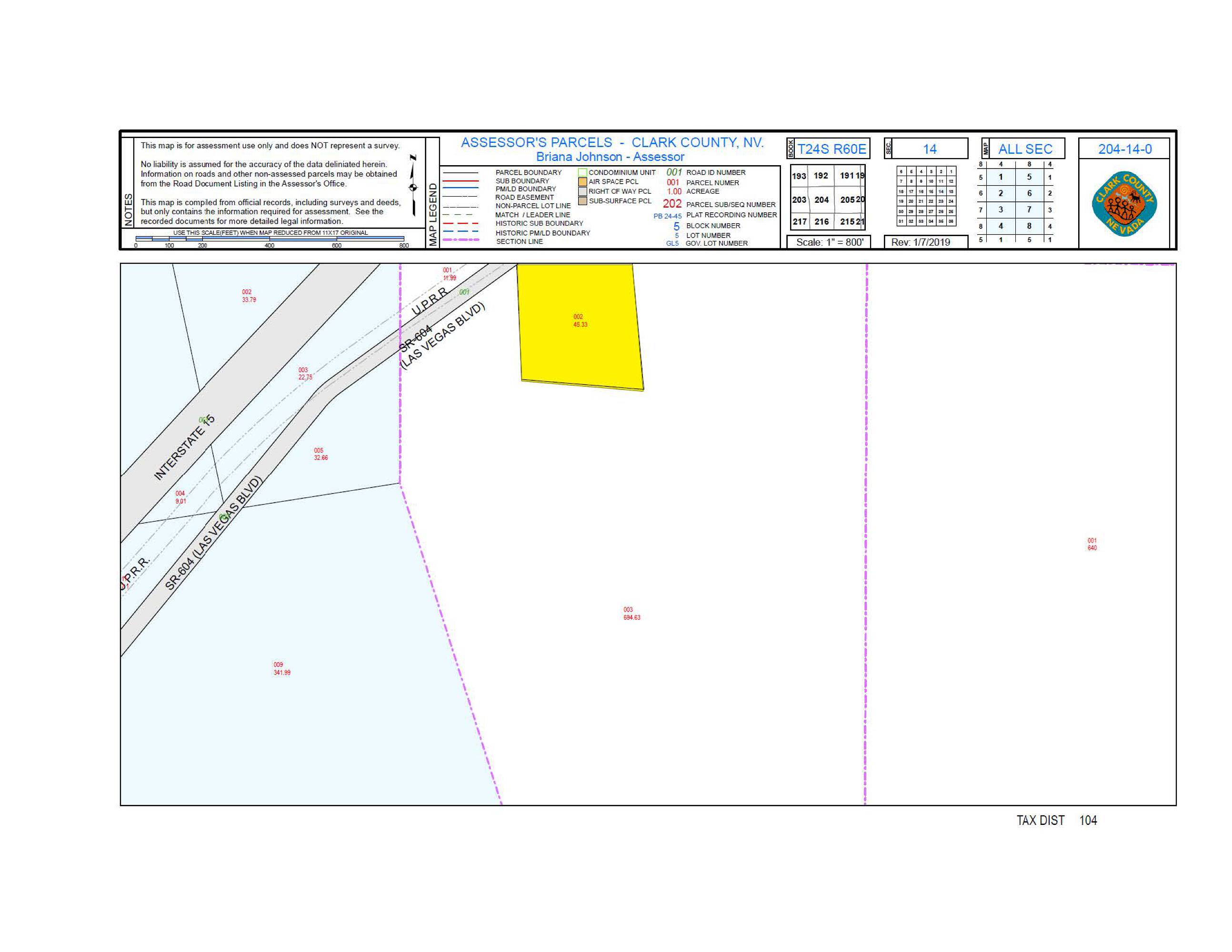1232x952 pixels.
Task: Click the Sub-Surface PCL tan swatch
Action: click(582, 201)
